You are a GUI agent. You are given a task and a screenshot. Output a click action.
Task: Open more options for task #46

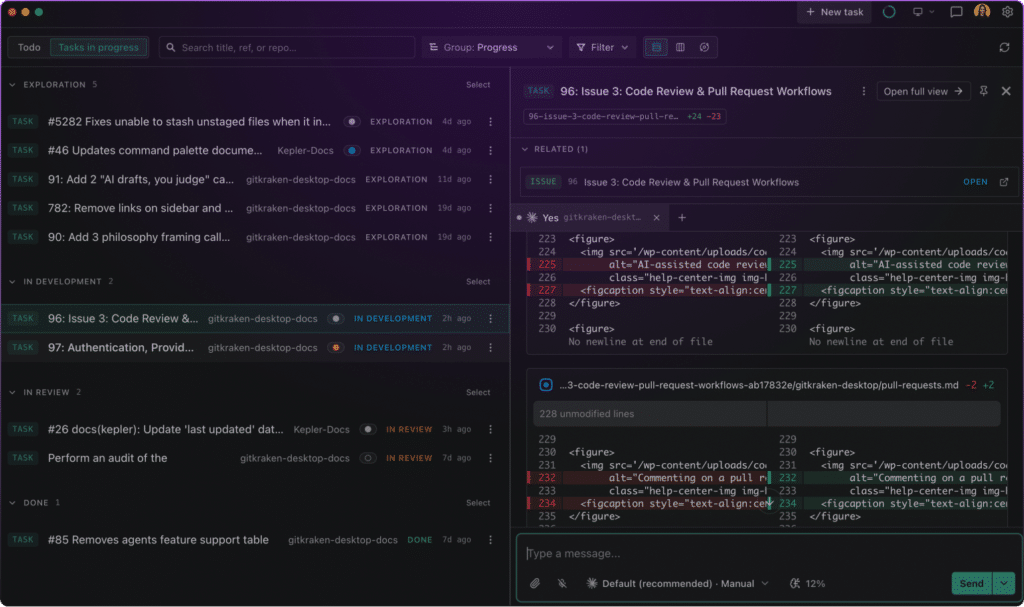[490, 150]
